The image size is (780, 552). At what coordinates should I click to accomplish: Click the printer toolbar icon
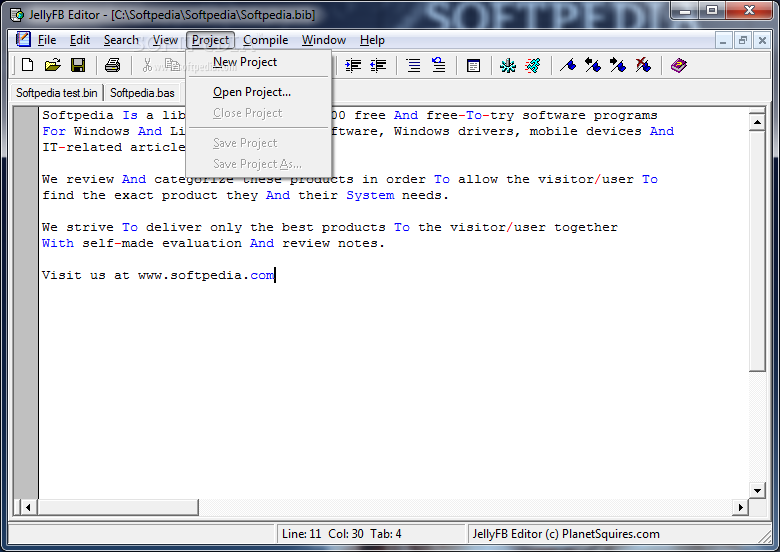click(x=112, y=65)
